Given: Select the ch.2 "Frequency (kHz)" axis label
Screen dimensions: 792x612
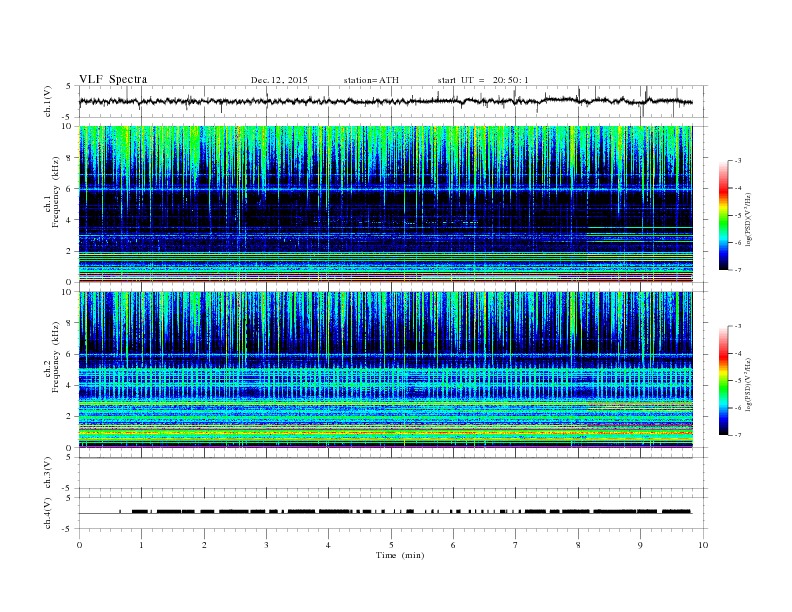Looking at the screenshot, I should click(56, 357).
